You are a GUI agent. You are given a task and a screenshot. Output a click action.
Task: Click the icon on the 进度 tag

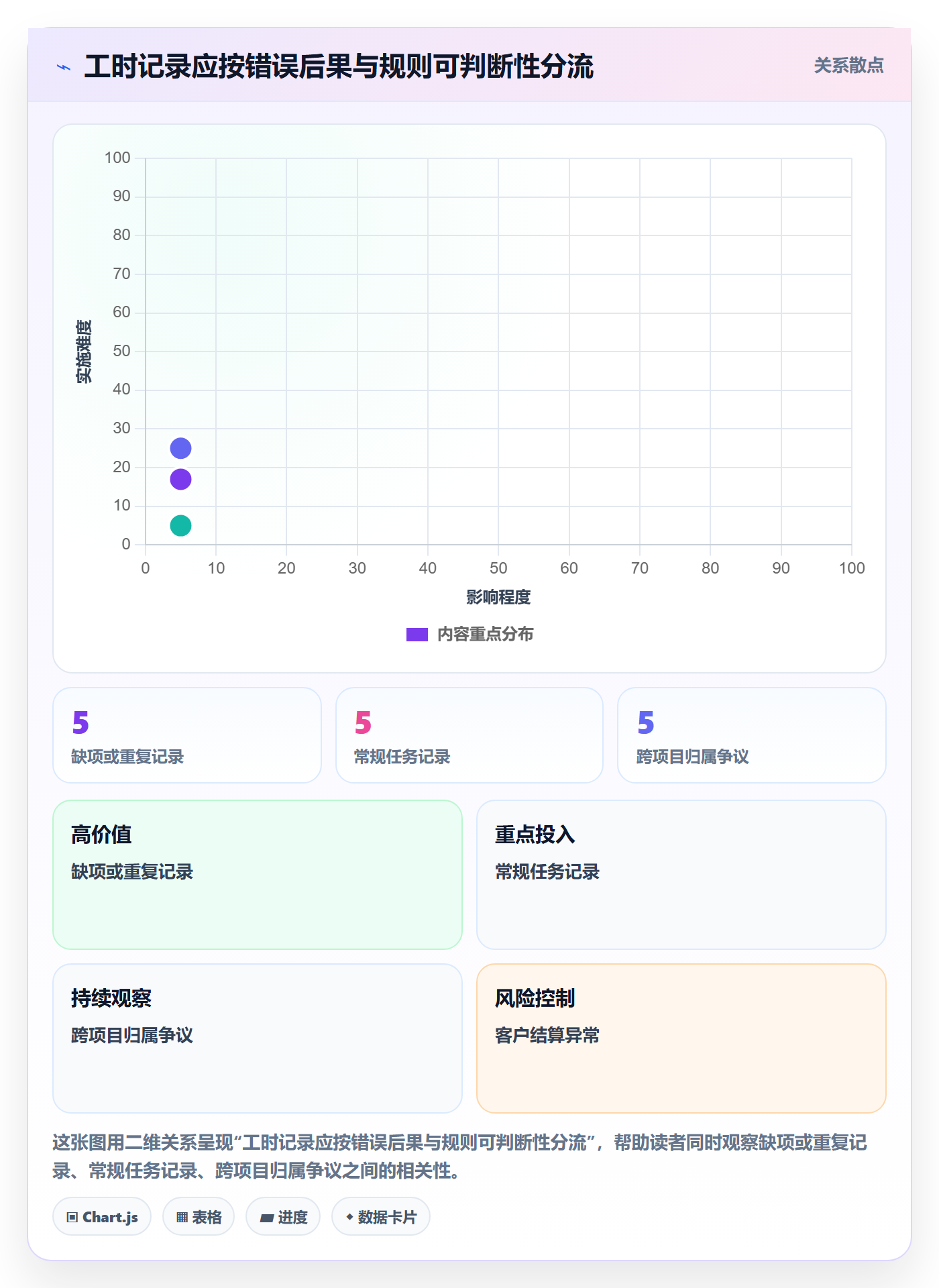pos(267,1218)
